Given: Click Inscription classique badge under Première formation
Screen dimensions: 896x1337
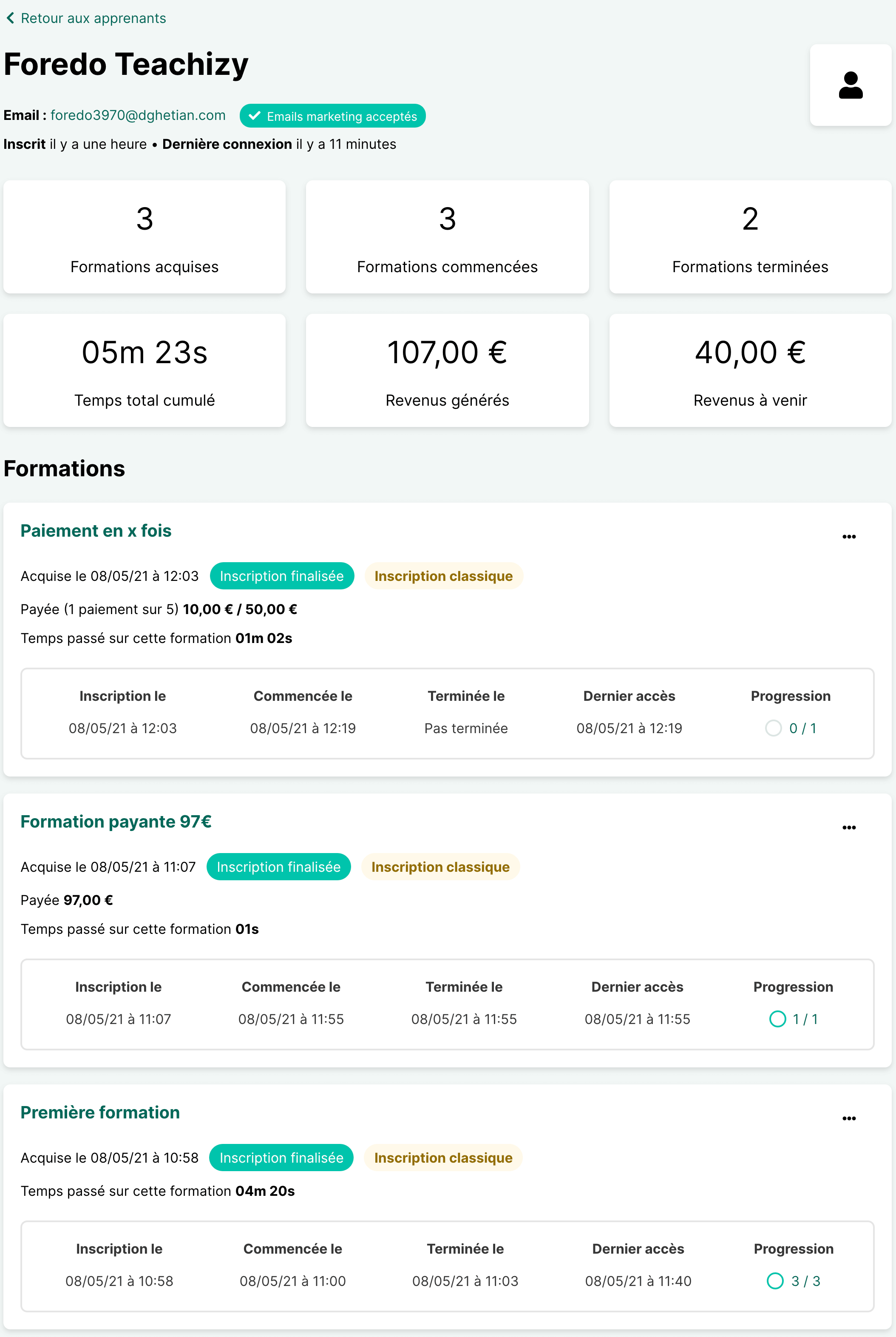Looking at the screenshot, I should tap(443, 1158).
